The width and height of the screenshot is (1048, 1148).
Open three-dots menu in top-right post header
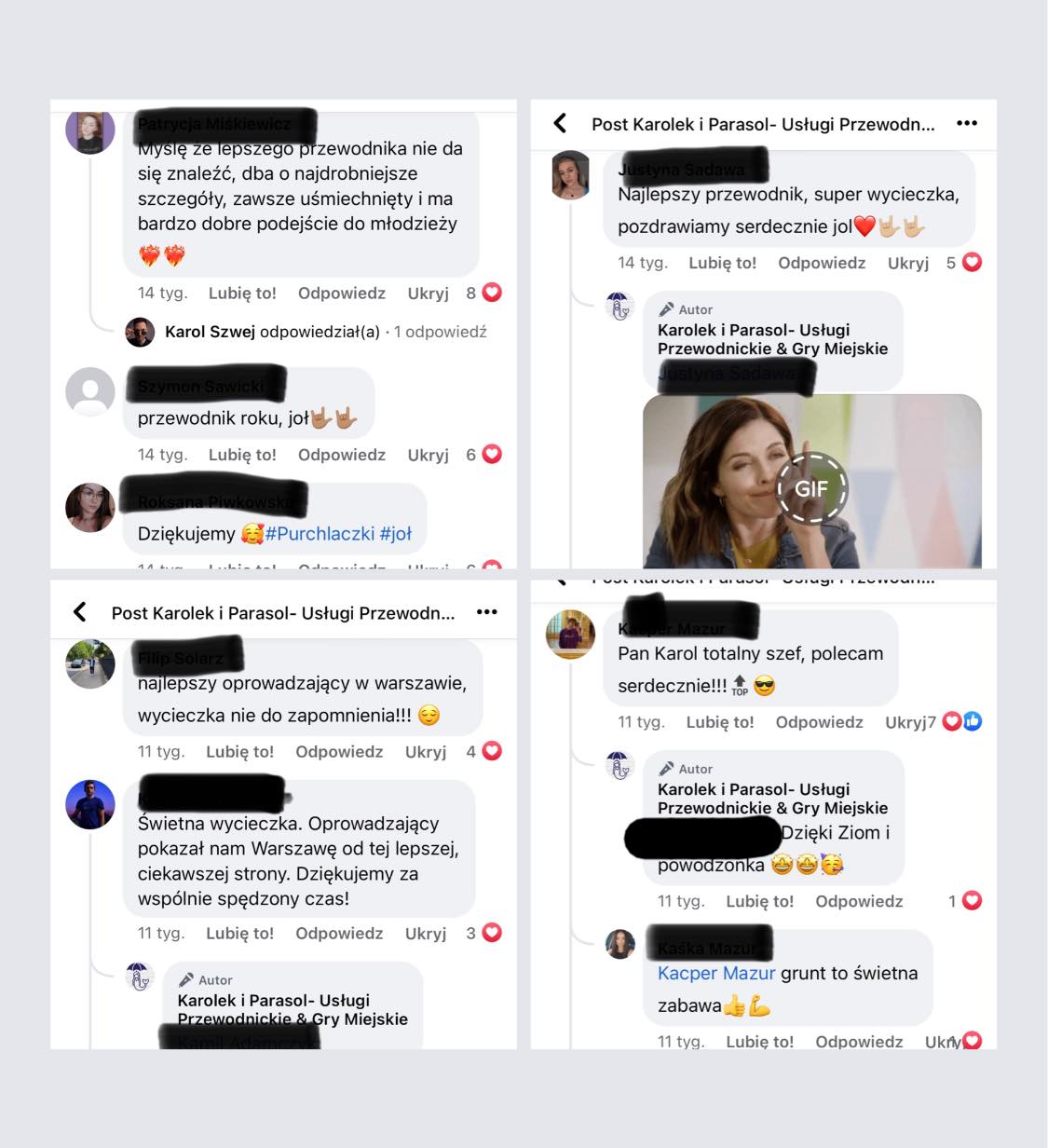[967, 123]
